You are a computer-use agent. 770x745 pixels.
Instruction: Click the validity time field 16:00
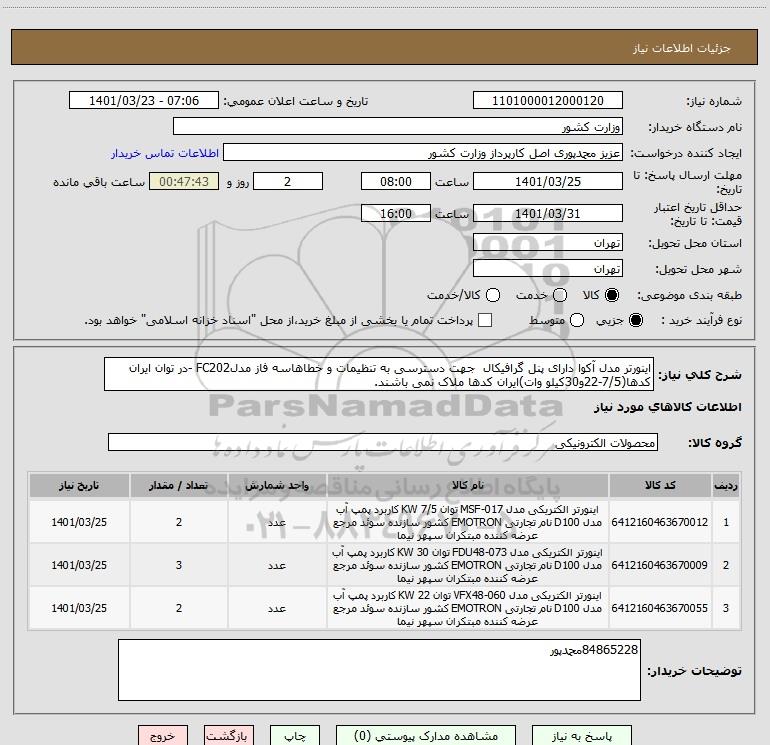pyautogui.click(x=396, y=213)
